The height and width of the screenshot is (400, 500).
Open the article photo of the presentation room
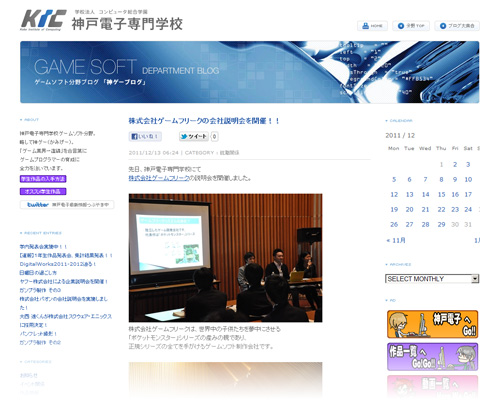226,258
